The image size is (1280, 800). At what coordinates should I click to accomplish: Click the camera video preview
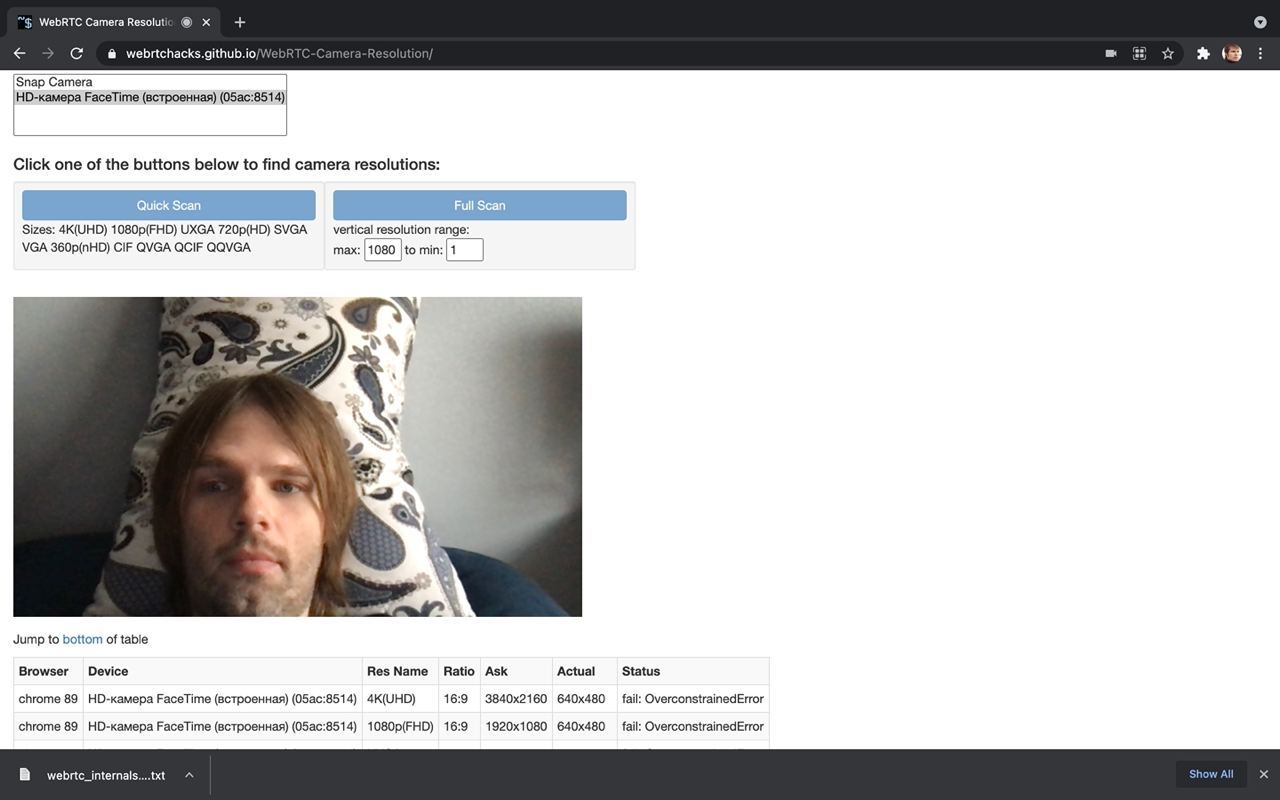(x=297, y=457)
